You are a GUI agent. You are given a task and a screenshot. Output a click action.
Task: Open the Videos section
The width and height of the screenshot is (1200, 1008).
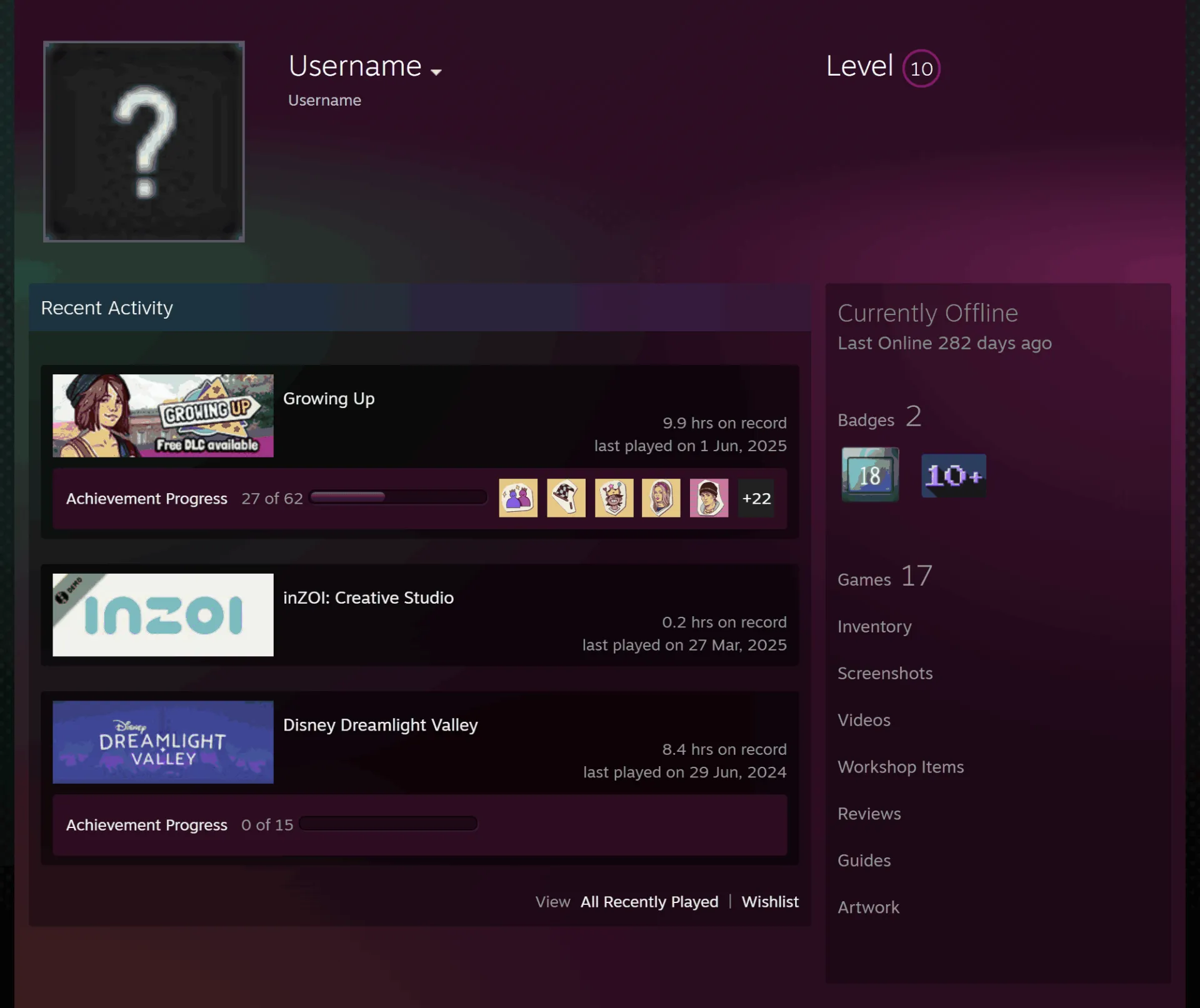[864, 721]
